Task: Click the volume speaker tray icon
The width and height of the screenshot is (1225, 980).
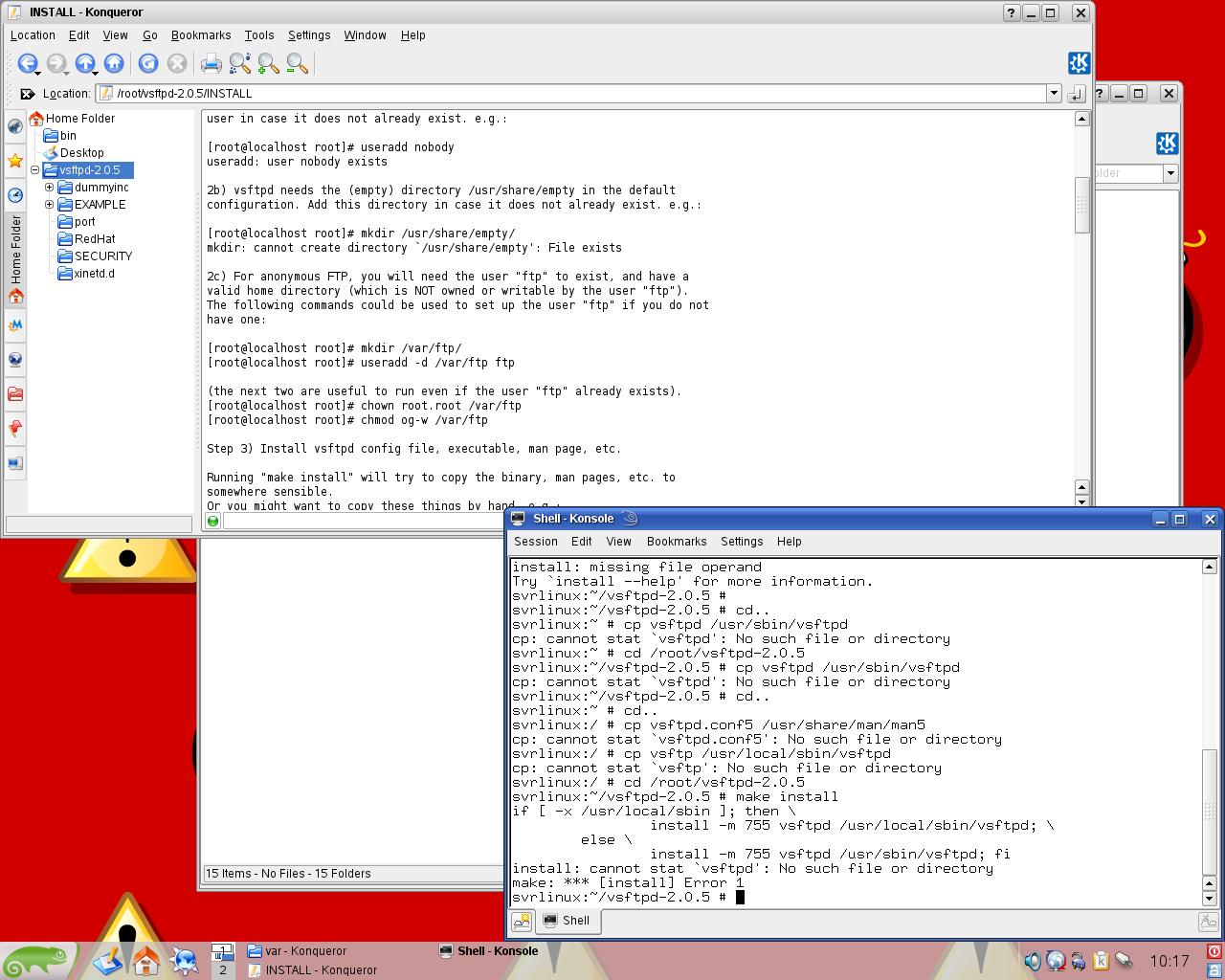Action: 1033,961
